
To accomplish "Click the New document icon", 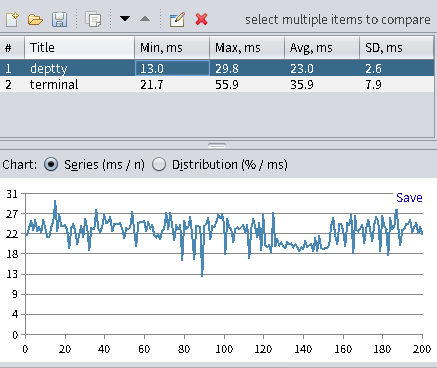I will [12, 20].
